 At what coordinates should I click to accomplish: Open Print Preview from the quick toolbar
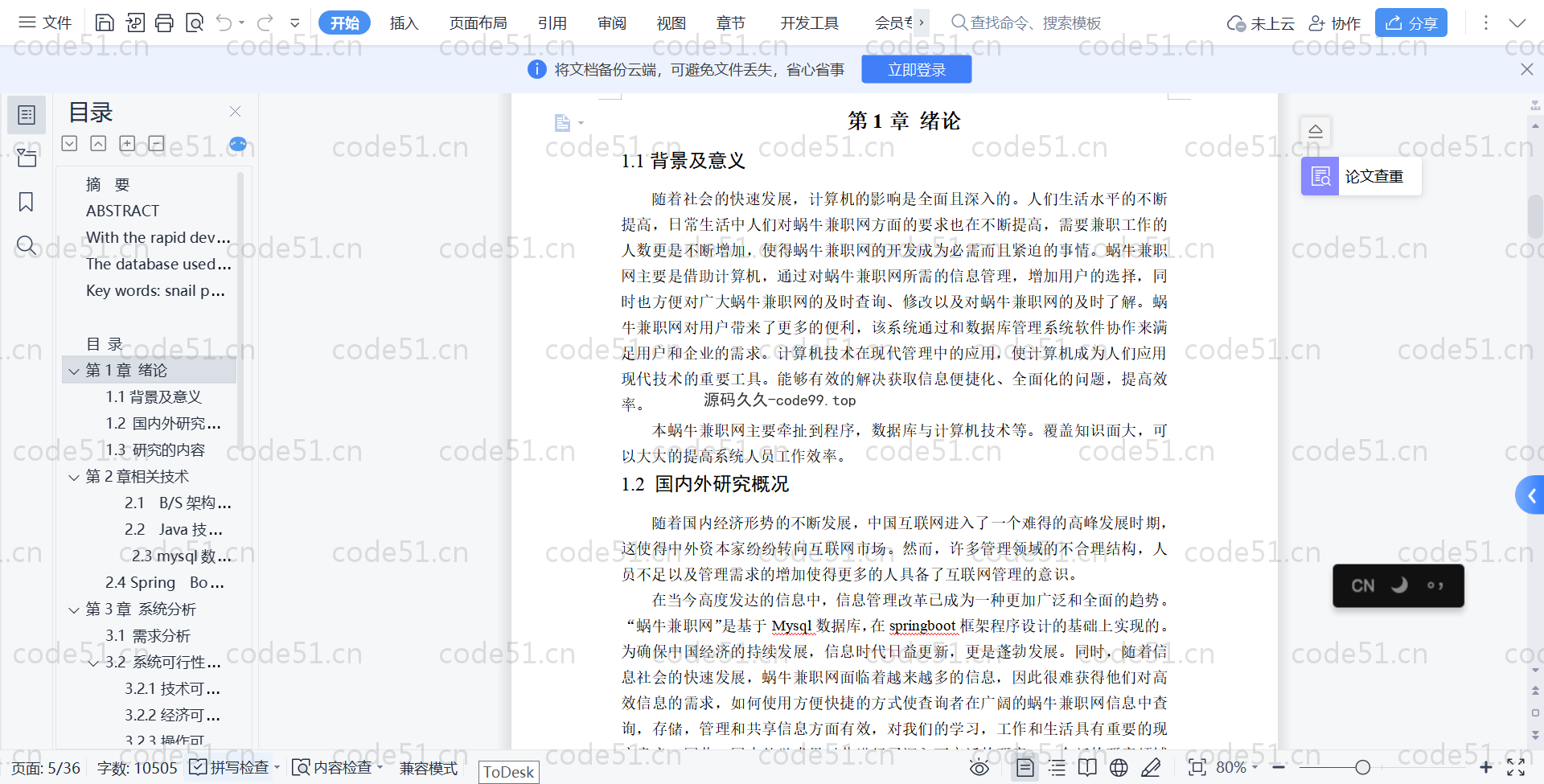click(x=195, y=23)
